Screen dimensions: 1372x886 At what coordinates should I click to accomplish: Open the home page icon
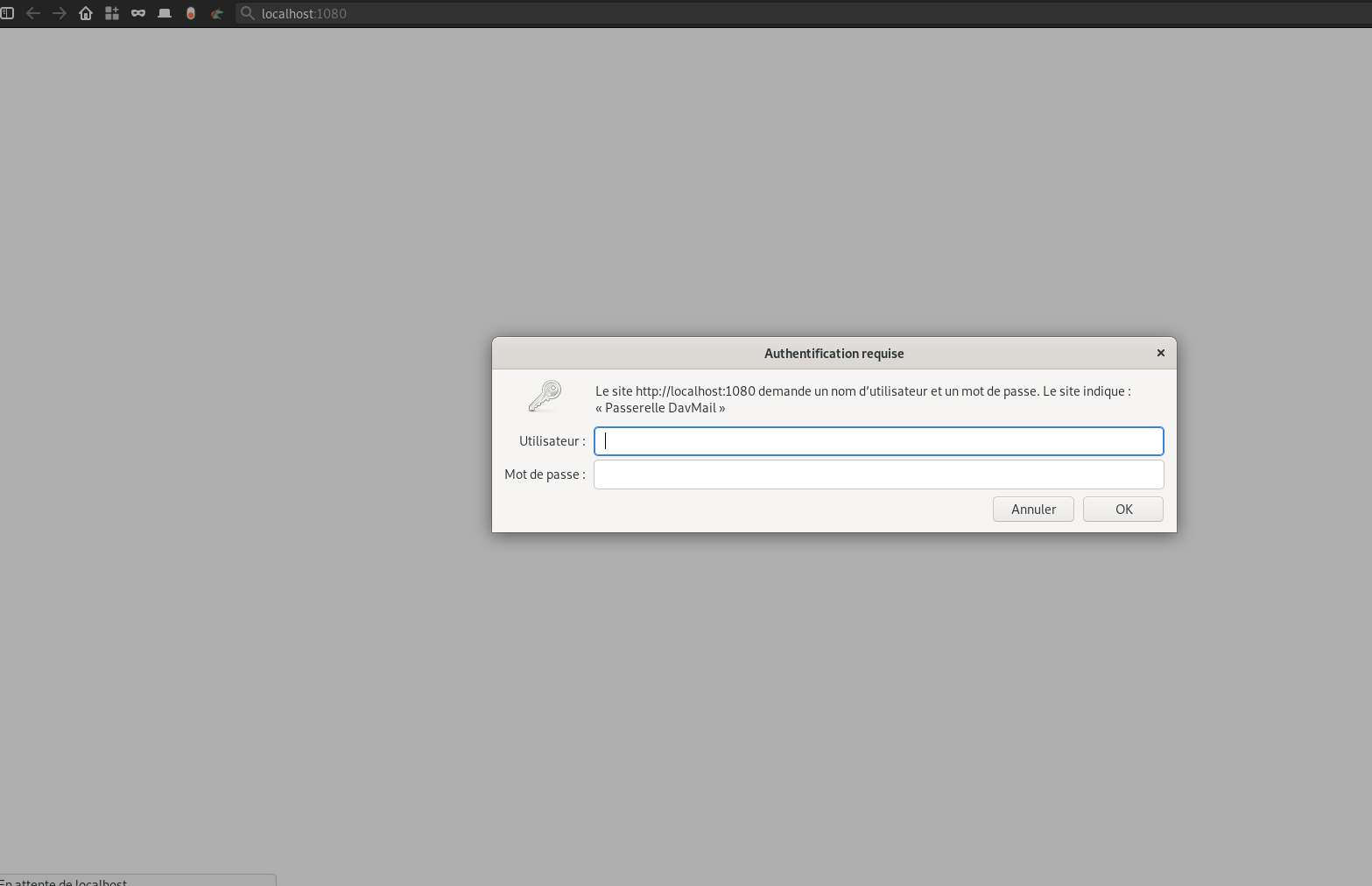click(86, 13)
